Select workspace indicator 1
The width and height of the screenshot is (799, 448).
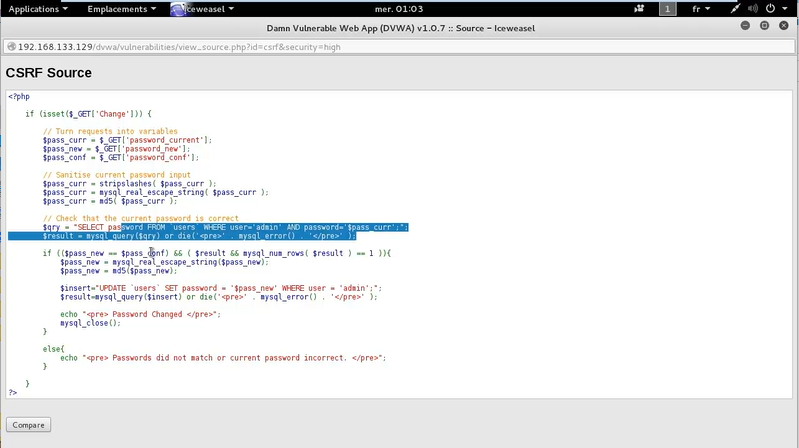coord(667,9)
